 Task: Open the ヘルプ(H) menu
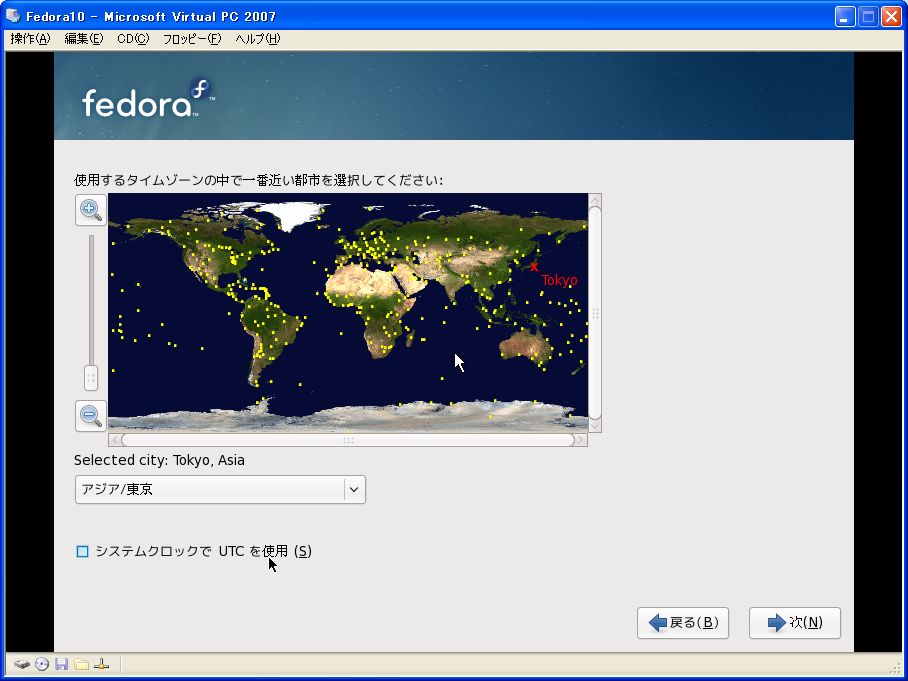tap(258, 39)
